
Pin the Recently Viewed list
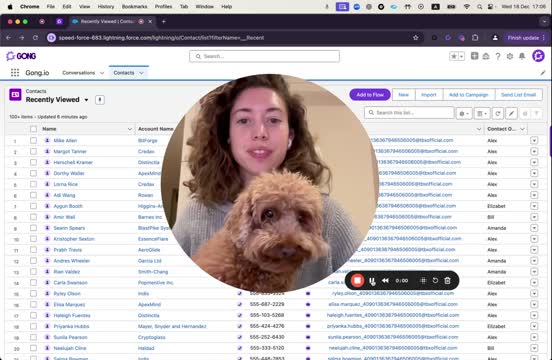pyautogui.click(x=100, y=100)
